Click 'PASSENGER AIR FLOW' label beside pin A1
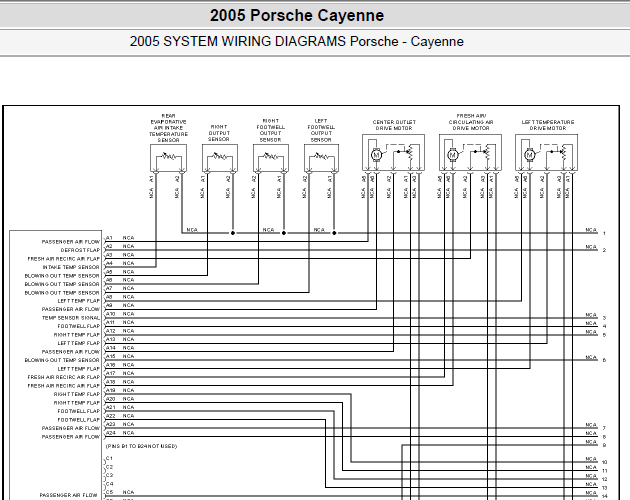The height and width of the screenshot is (500, 630). click(x=71, y=242)
